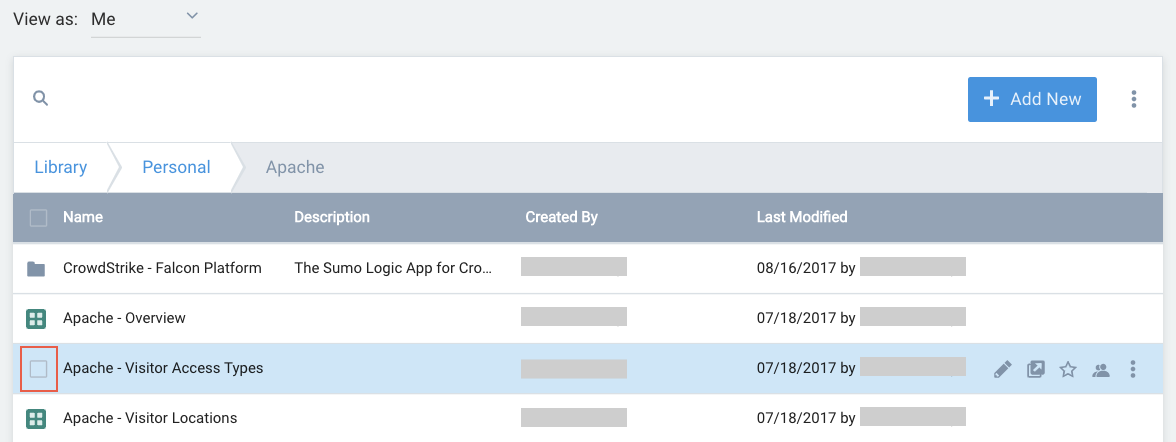This screenshot has width=1176, height=442.
Task: Click the CrowdStrike folder icon
Action: tap(37, 268)
